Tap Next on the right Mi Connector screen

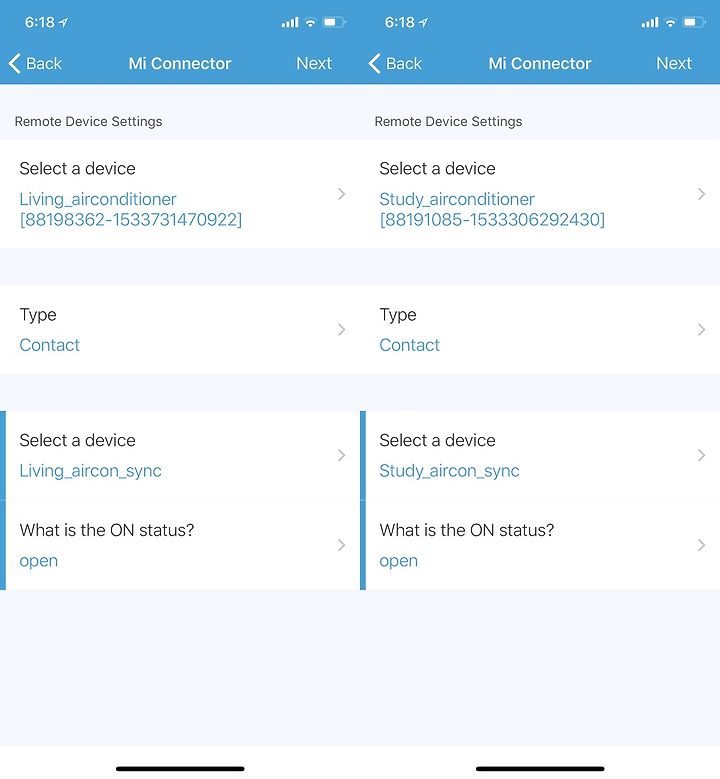(674, 64)
